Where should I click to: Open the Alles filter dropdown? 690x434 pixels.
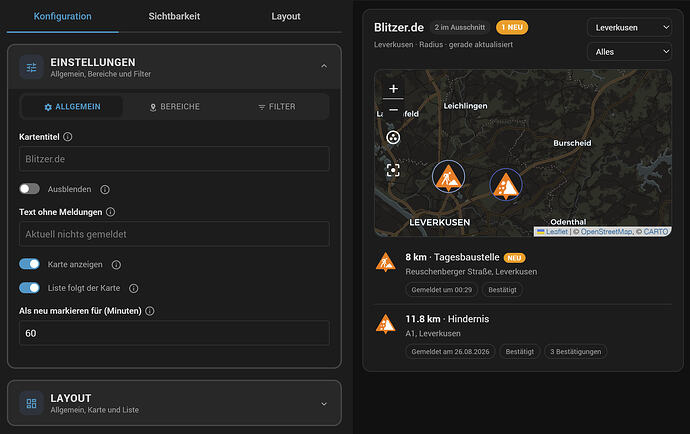(x=630, y=52)
